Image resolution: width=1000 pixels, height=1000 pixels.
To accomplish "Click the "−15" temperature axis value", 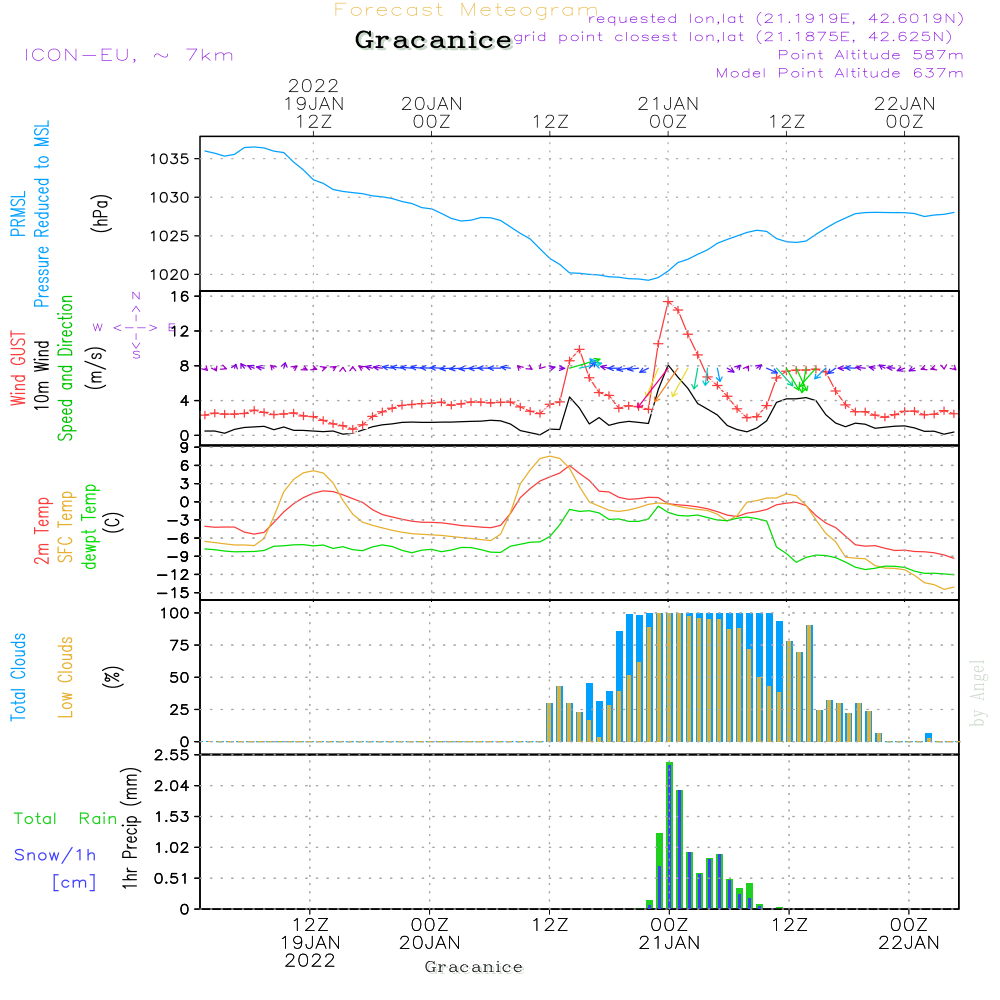I will [173, 593].
